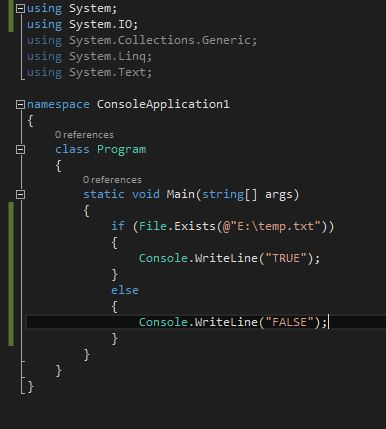Place cursor in "FALSE" string literal
386x429 pixels.
tap(289, 322)
